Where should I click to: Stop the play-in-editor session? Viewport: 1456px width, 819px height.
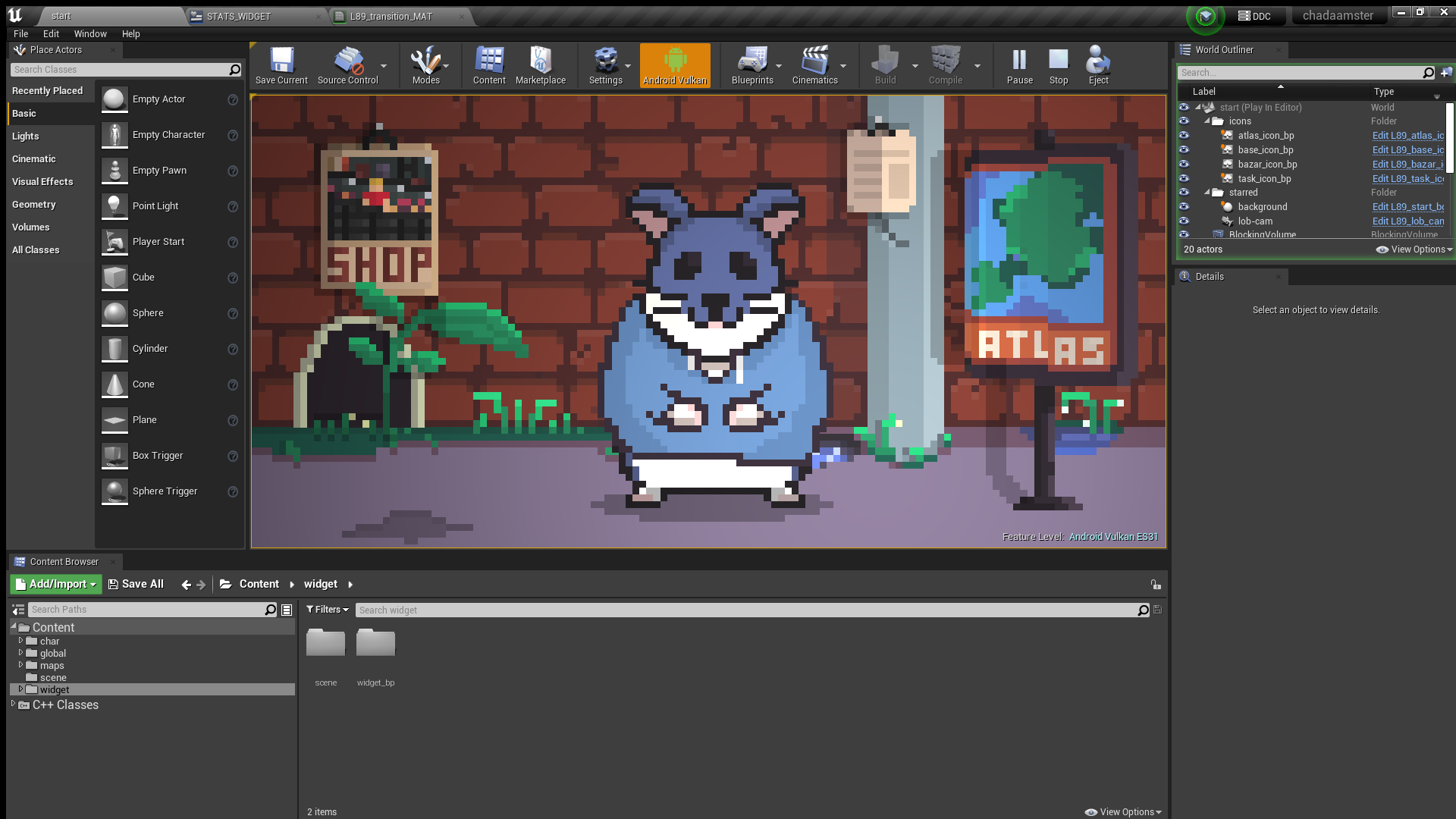click(x=1058, y=65)
